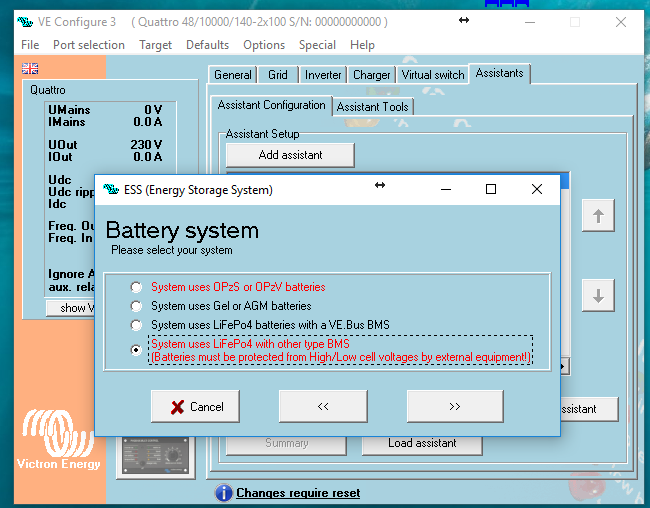Click the UOut 230 V reading
The height and width of the screenshot is (508, 650).
point(105,145)
